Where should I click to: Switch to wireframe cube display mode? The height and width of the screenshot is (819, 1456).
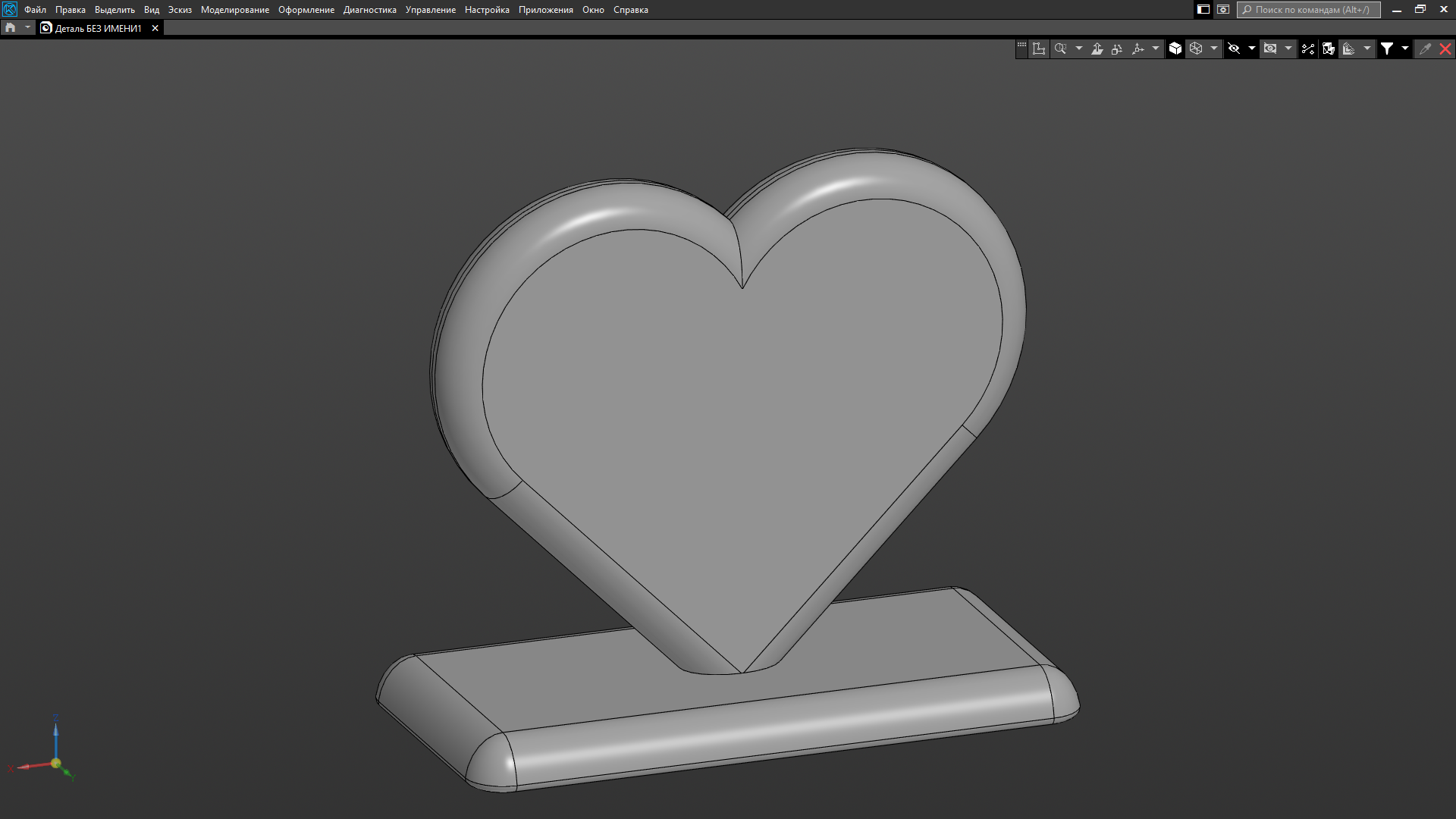(1196, 49)
